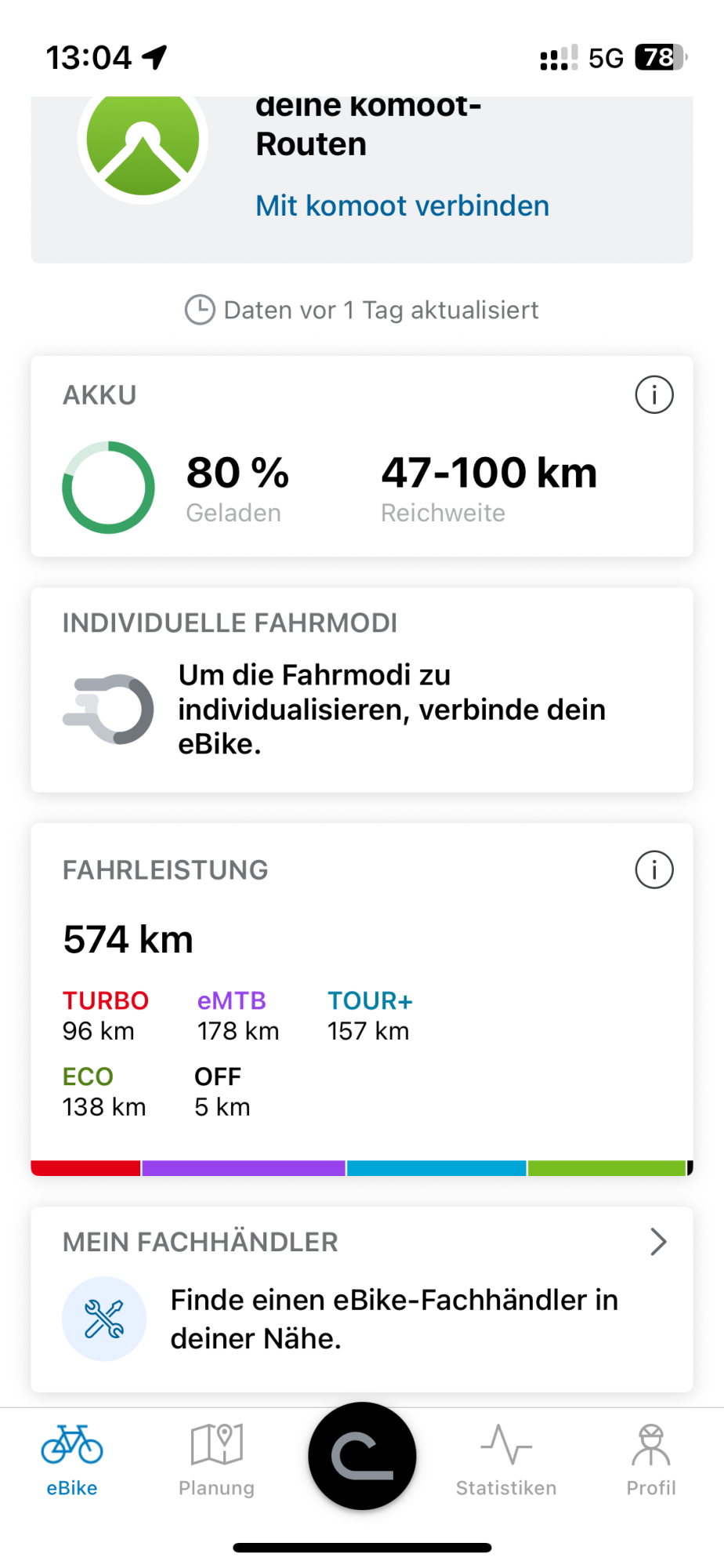Tap the clock icon beside update notice
The height and width of the screenshot is (1568, 724).
point(200,310)
